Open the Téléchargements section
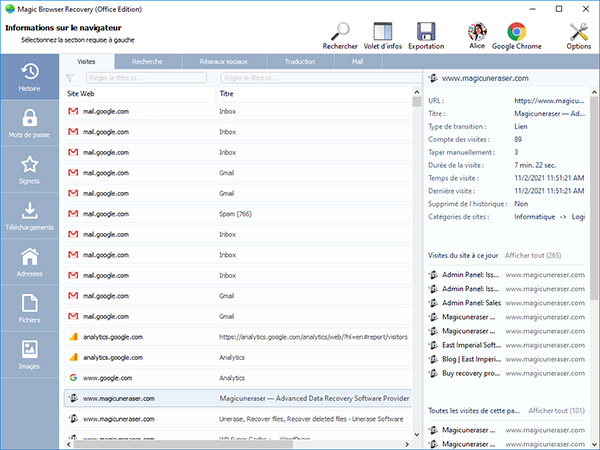Image resolution: width=600 pixels, height=450 pixels. click(x=29, y=216)
